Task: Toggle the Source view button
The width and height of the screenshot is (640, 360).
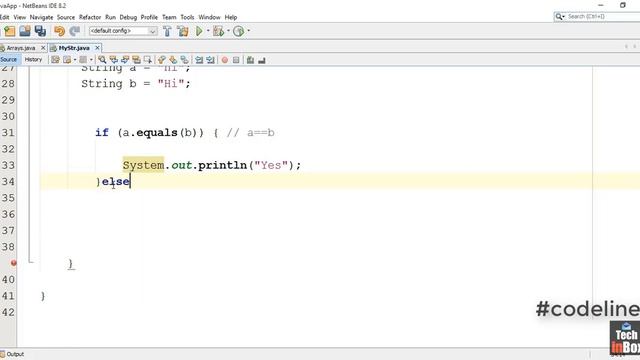Action: pyautogui.click(x=9, y=60)
